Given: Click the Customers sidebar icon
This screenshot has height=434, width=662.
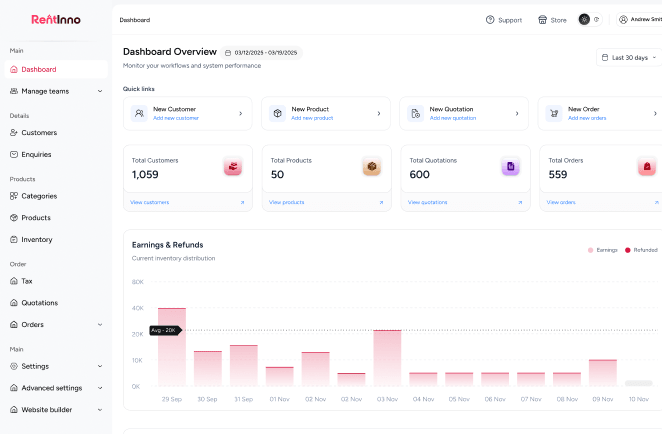Looking at the screenshot, I should pos(14,133).
